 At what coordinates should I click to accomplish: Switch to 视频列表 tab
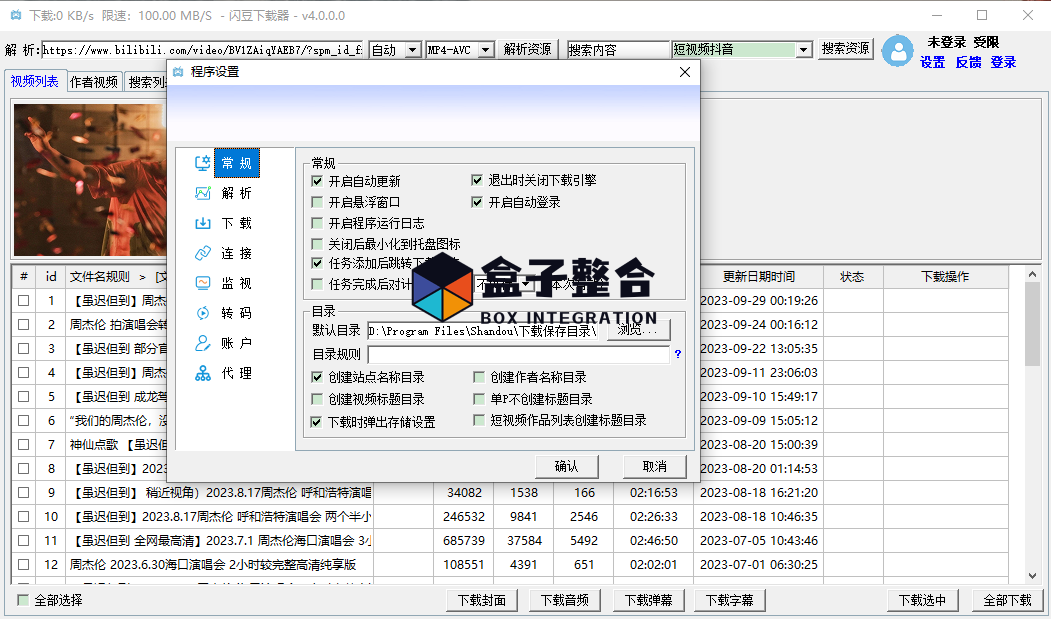click(x=34, y=81)
